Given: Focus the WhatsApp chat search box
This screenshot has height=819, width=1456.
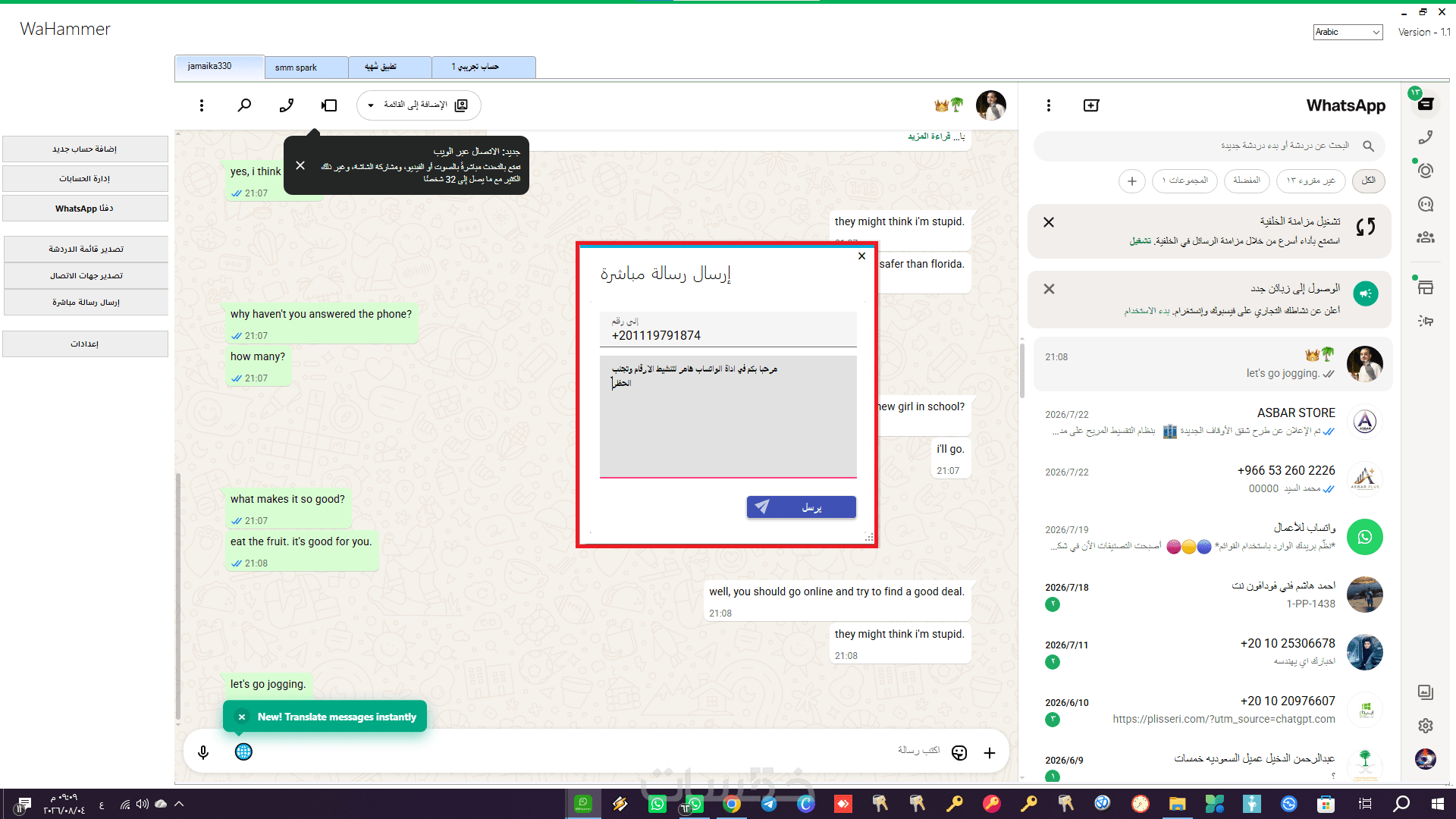Looking at the screenshot, I should coord(1210,146).
